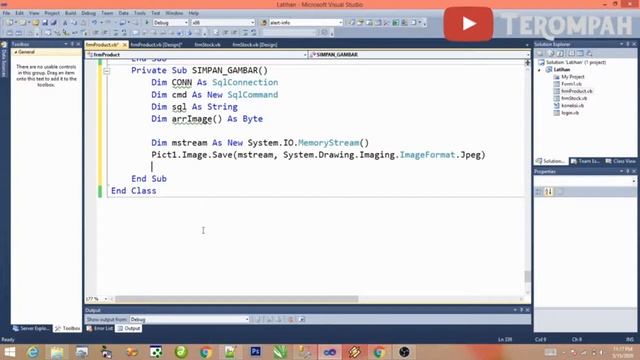Click Show All Files icon in Solution Explorer

click(551, 53)
